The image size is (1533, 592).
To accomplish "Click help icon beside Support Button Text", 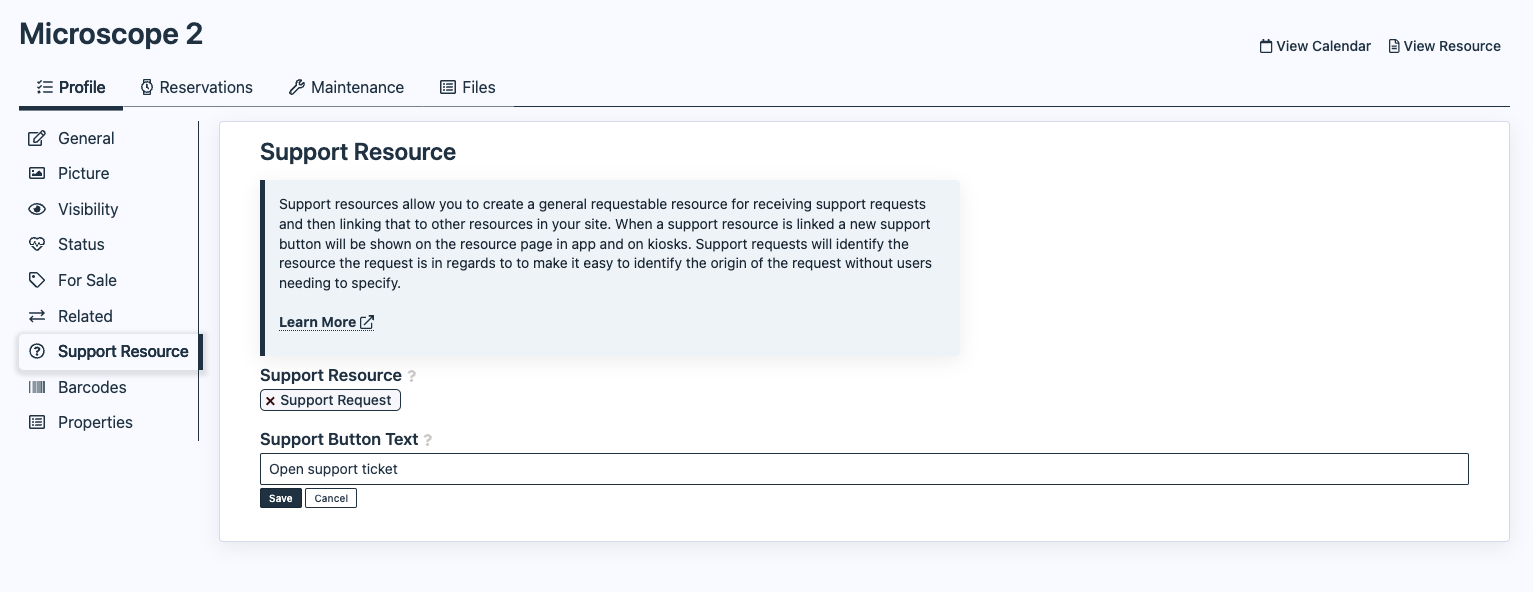I will coord(428,440).
